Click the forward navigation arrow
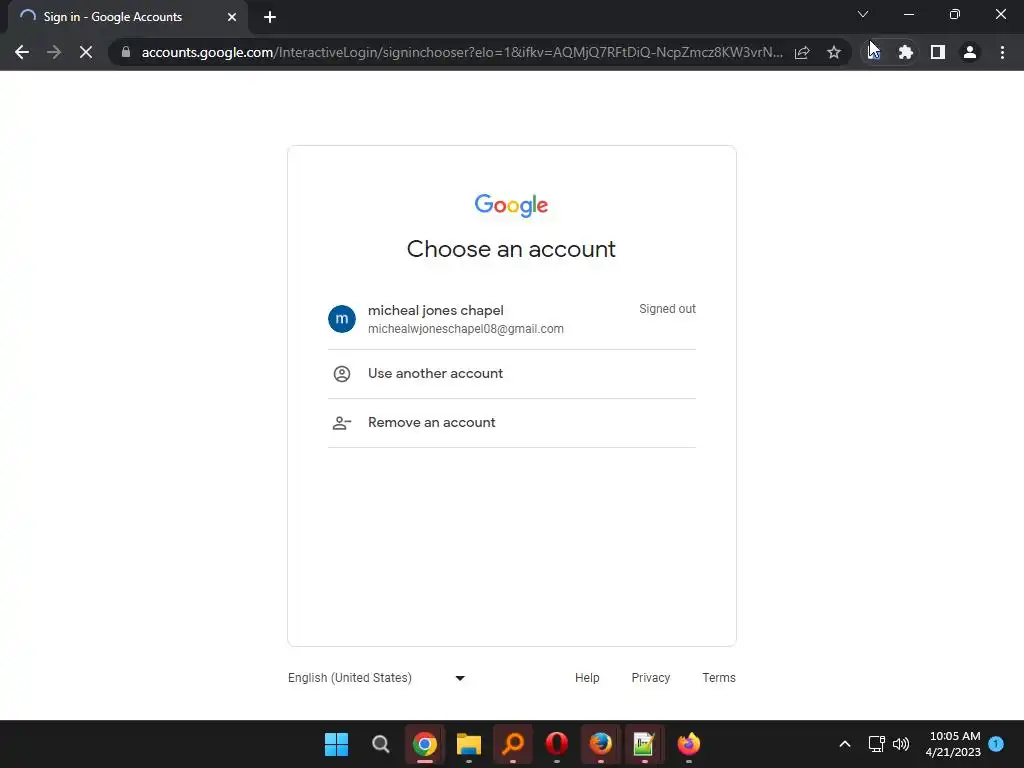The width and height of the screenshot is (1024, 768). (54, 52)
